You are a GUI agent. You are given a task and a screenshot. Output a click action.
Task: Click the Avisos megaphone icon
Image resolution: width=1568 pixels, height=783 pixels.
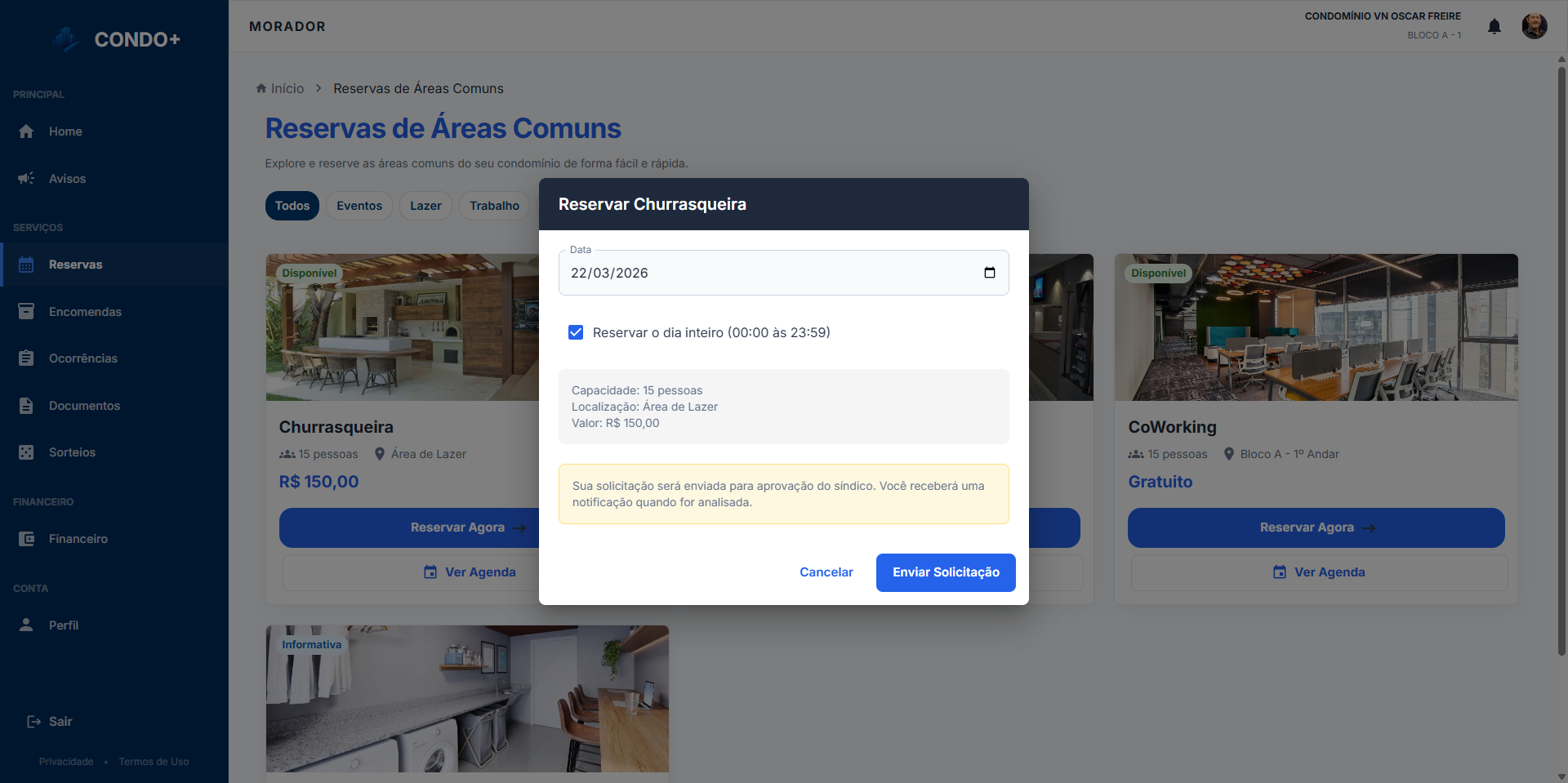click(x=26, y=179)
